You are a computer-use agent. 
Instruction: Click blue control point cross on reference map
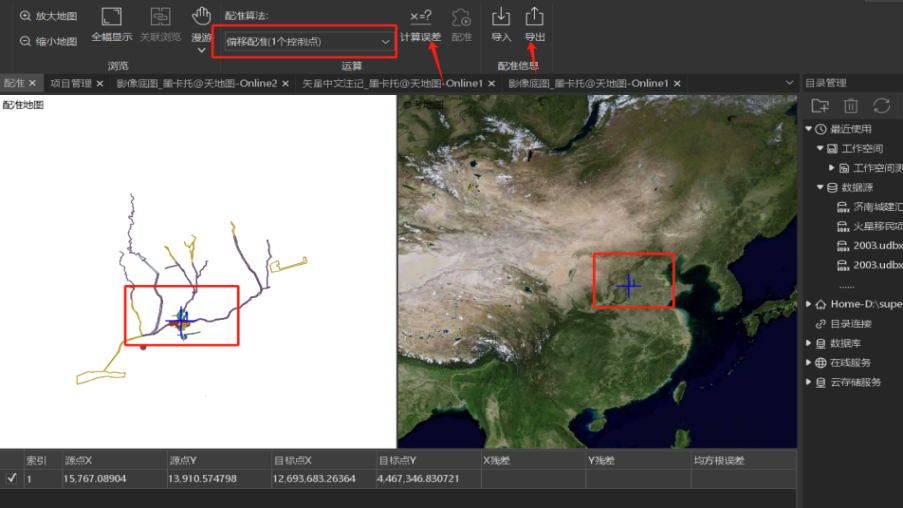628,286
